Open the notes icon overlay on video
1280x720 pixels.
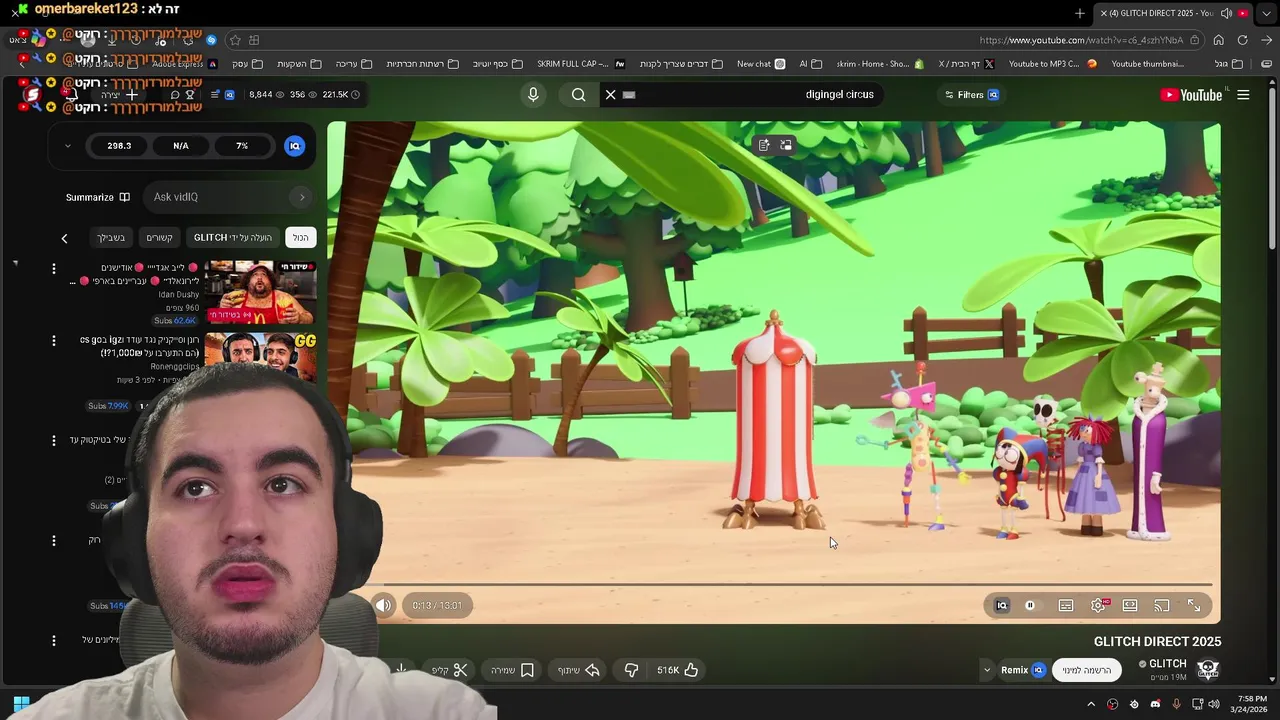click(x=764, y=145)
